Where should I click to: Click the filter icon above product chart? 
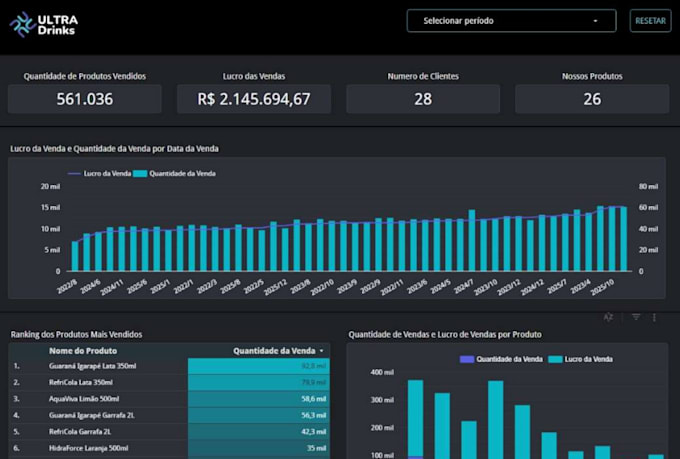tap(636, 317)
